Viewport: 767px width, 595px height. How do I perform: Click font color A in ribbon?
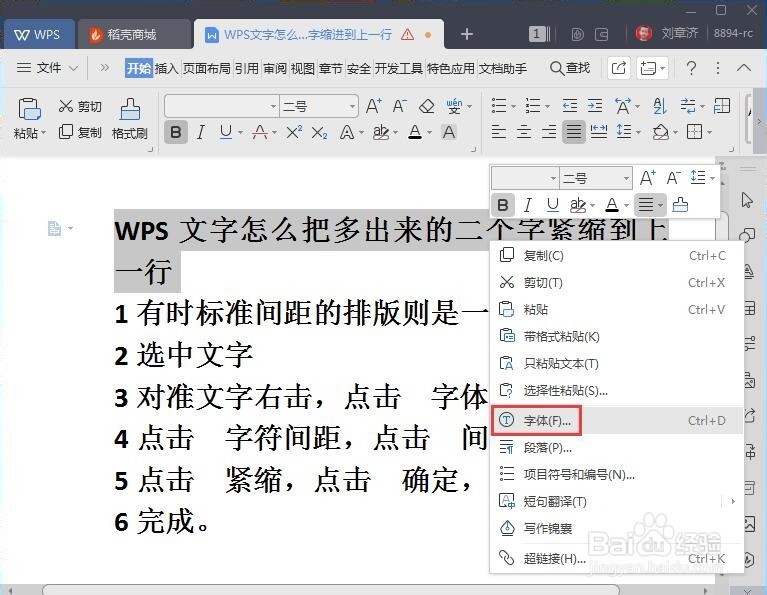point(415,132)
